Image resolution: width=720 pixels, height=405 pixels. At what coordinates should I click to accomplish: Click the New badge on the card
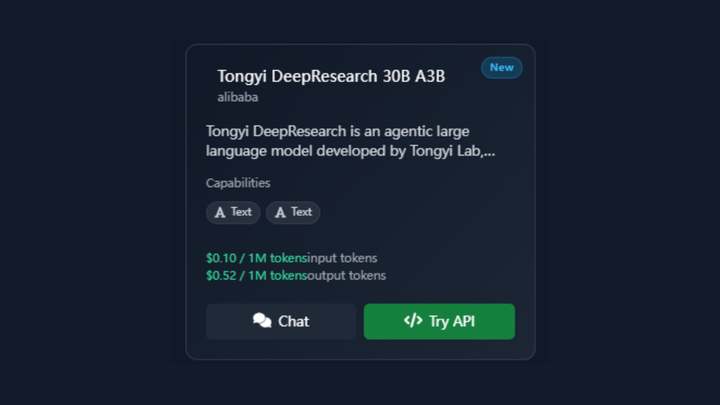(x=501, y=68)
